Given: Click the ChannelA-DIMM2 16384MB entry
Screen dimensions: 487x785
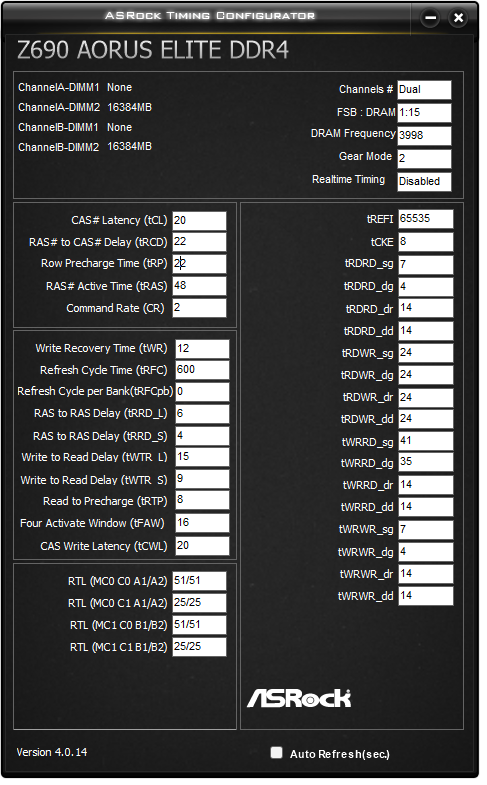Looking at the screenshot, I should (x=85, y=108).
